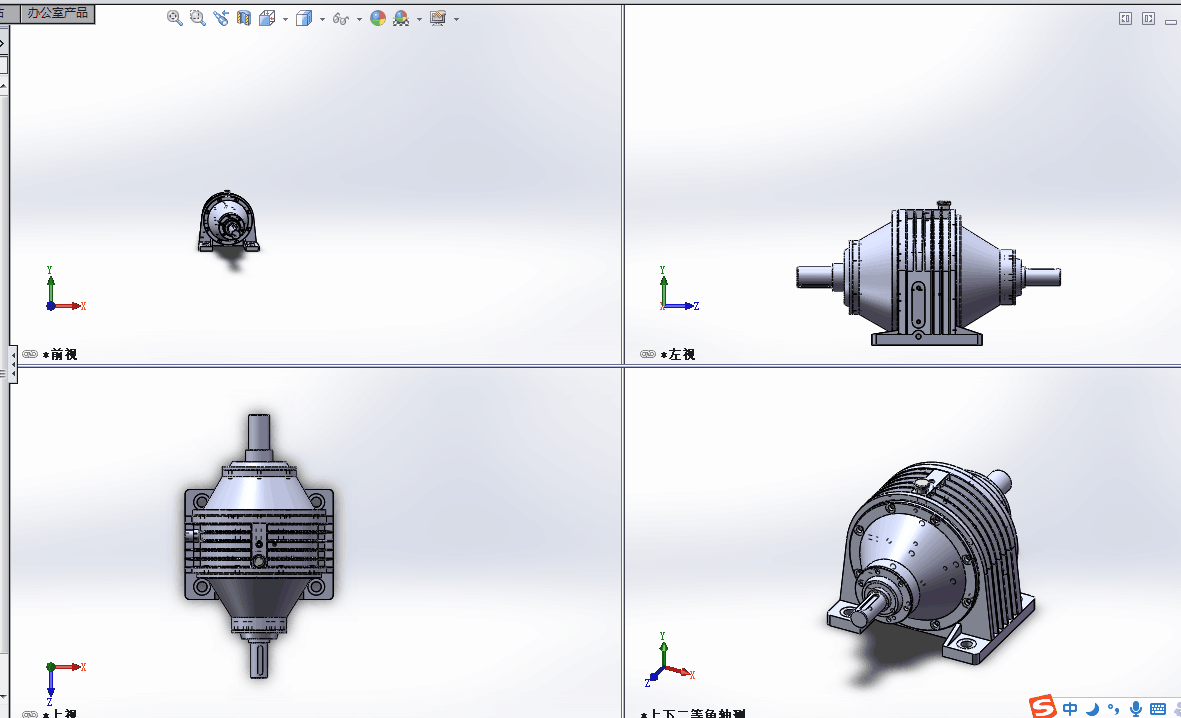Click the Display Style box icon
Screen dimensions: 1181x718
point(304,18)
